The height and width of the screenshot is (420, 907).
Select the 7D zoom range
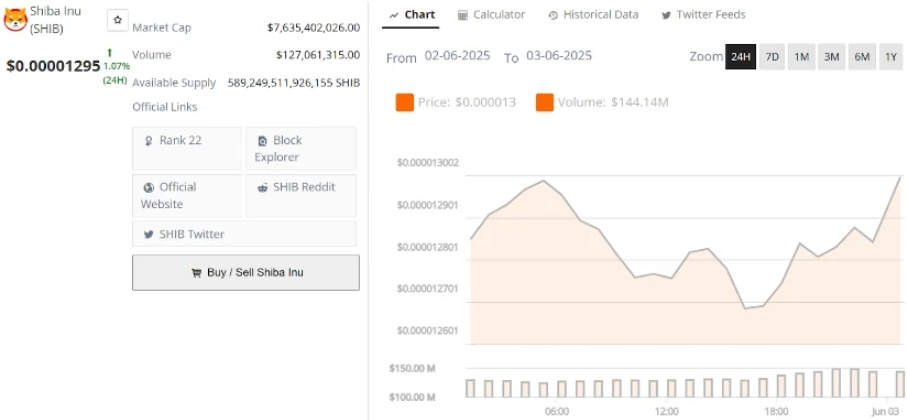click(x=772, y=57)
